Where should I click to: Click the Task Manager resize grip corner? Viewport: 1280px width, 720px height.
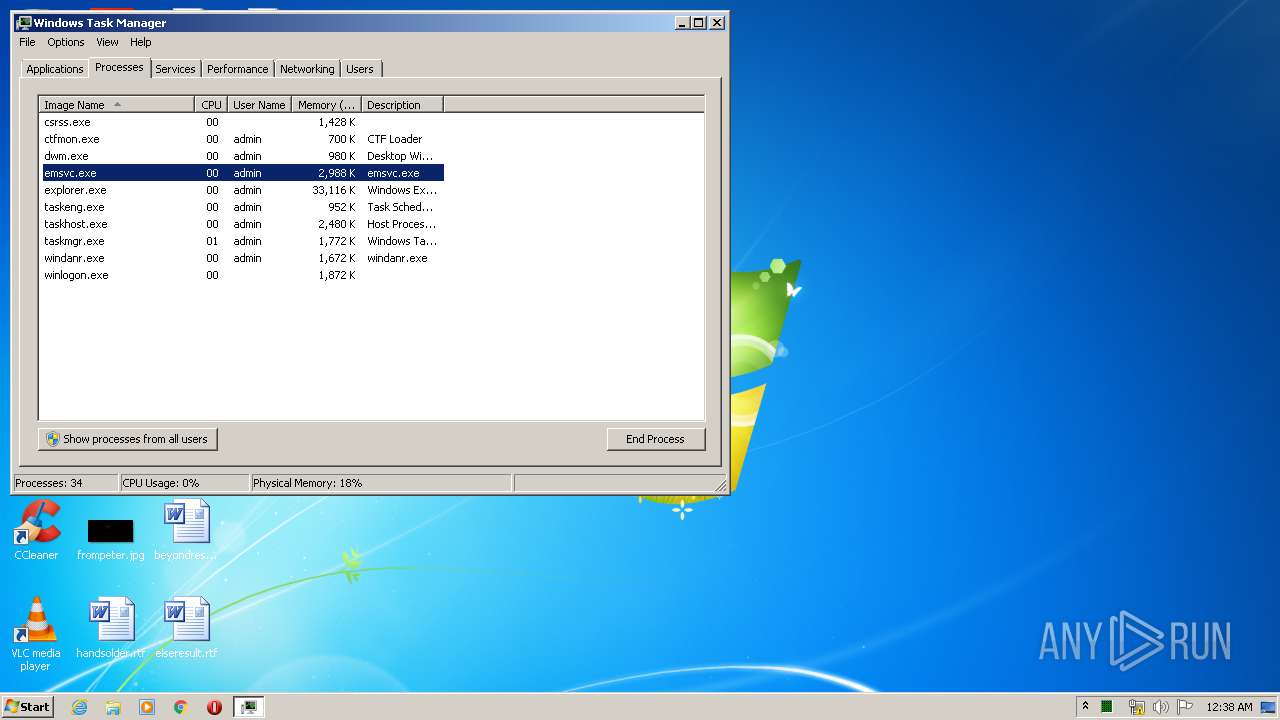click(x=721, y=485)
